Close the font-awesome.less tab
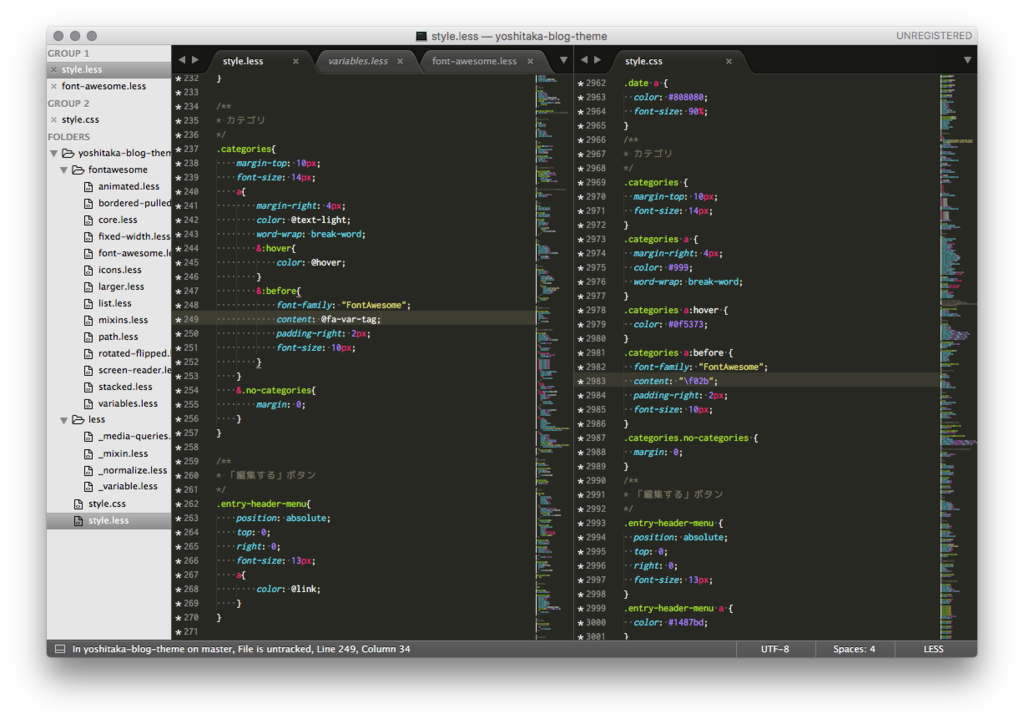Viewport: 1024px width, 724px height. (530, 61)
